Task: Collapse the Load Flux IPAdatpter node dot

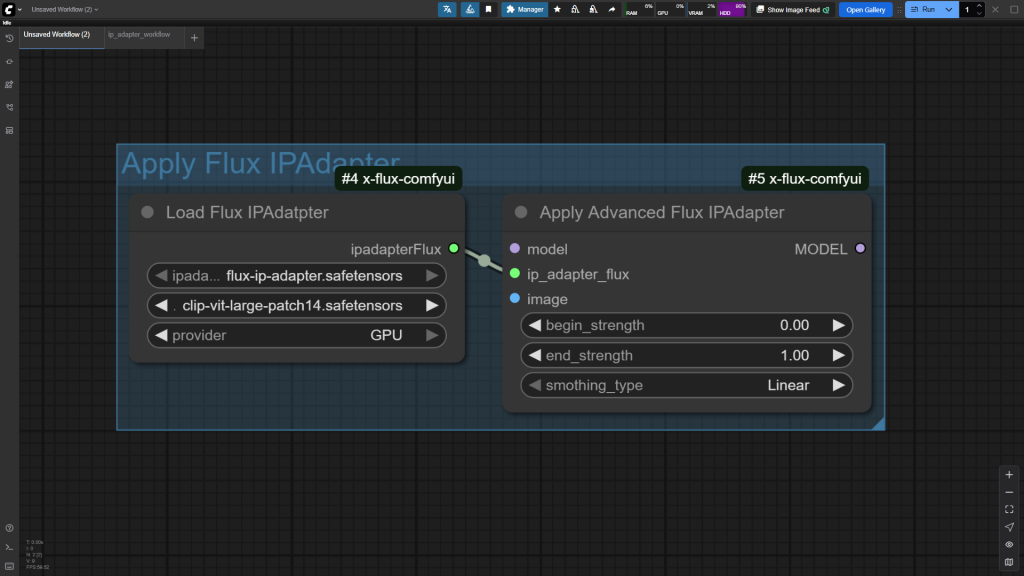Action: pos(148,212)
